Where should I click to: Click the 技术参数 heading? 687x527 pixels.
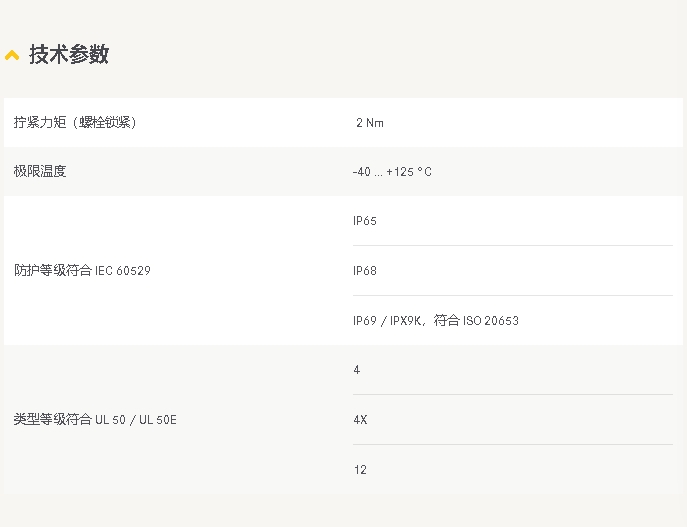(x=69, y=55)
